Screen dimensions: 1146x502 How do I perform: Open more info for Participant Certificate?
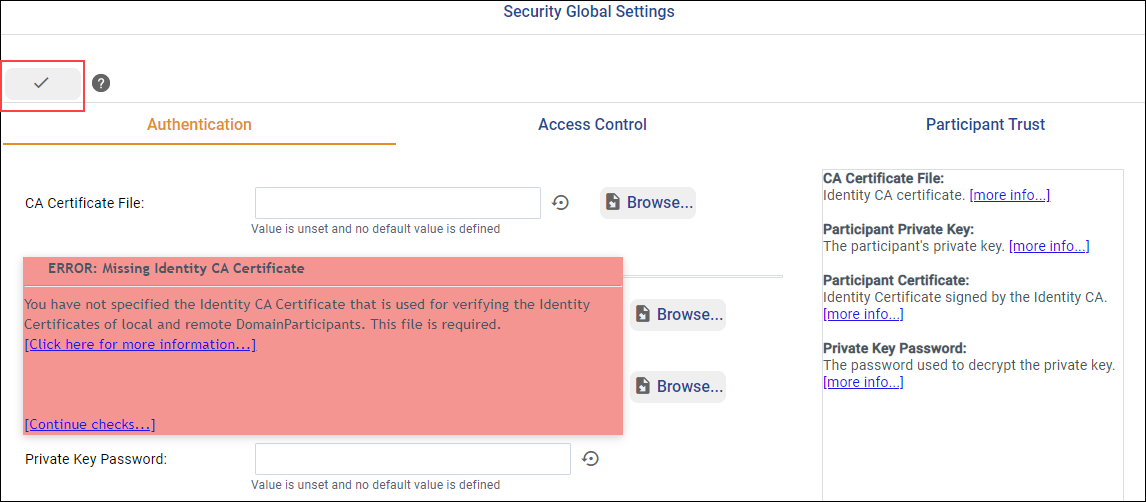863,314
